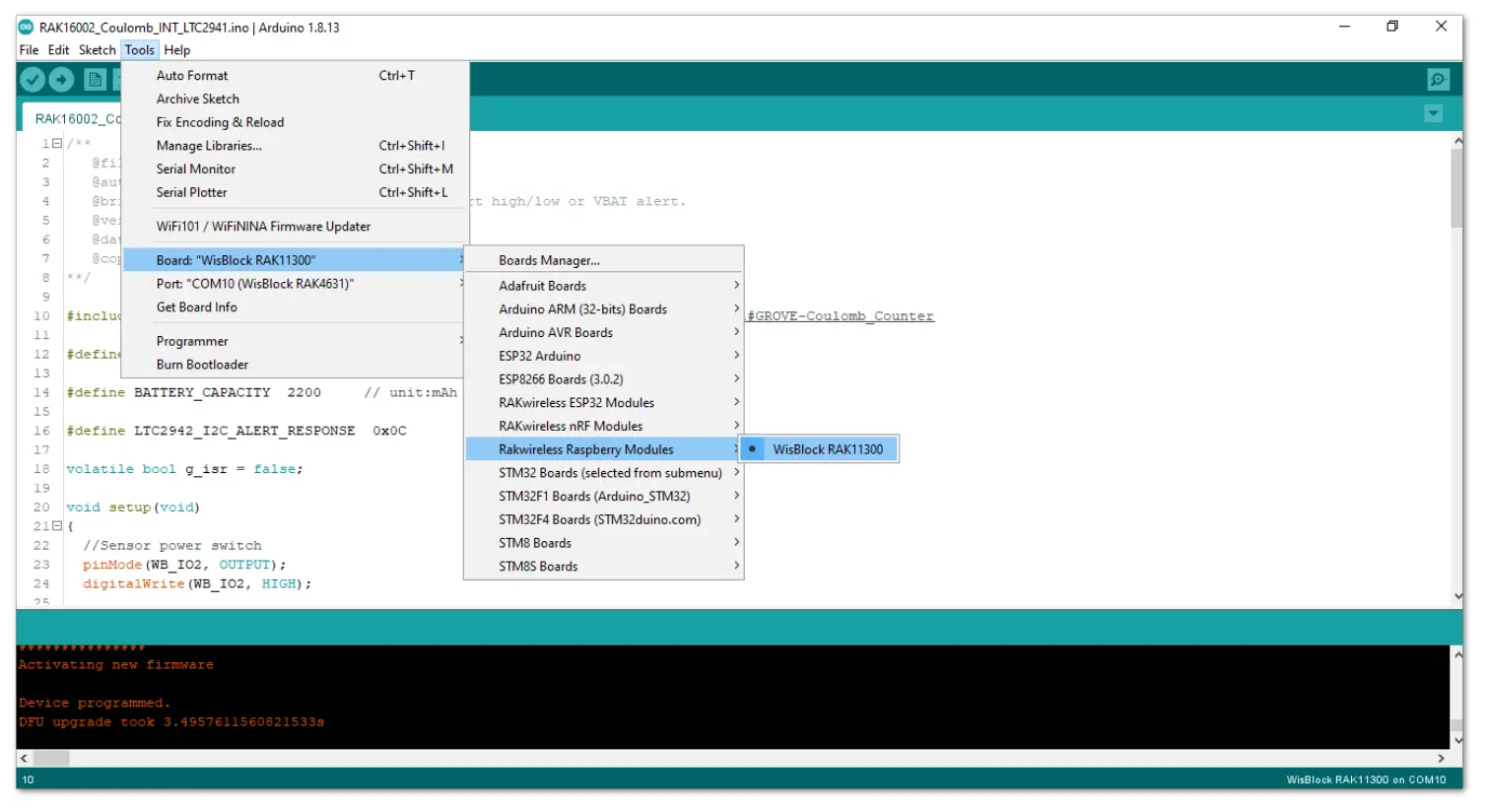The height and width of the screenshot is (812, 1488).
Task: Click the console scroll right arrow
Action: tap(1441, 759)
